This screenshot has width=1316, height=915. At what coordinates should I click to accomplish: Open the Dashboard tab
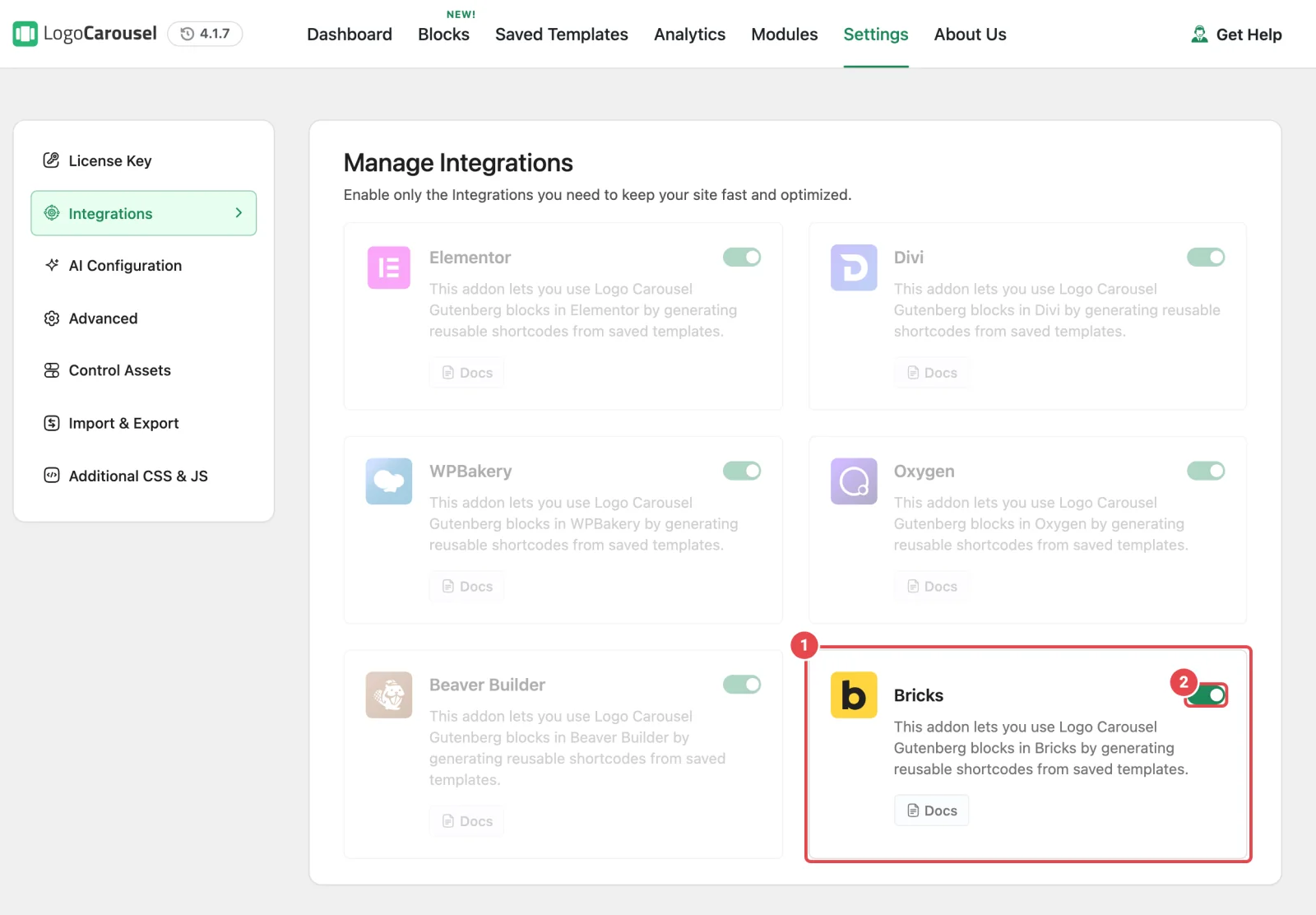pos(350,35)
